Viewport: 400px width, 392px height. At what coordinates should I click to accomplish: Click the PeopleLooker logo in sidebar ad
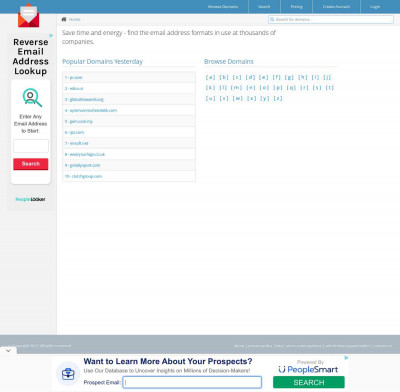[x=30, y=199]
